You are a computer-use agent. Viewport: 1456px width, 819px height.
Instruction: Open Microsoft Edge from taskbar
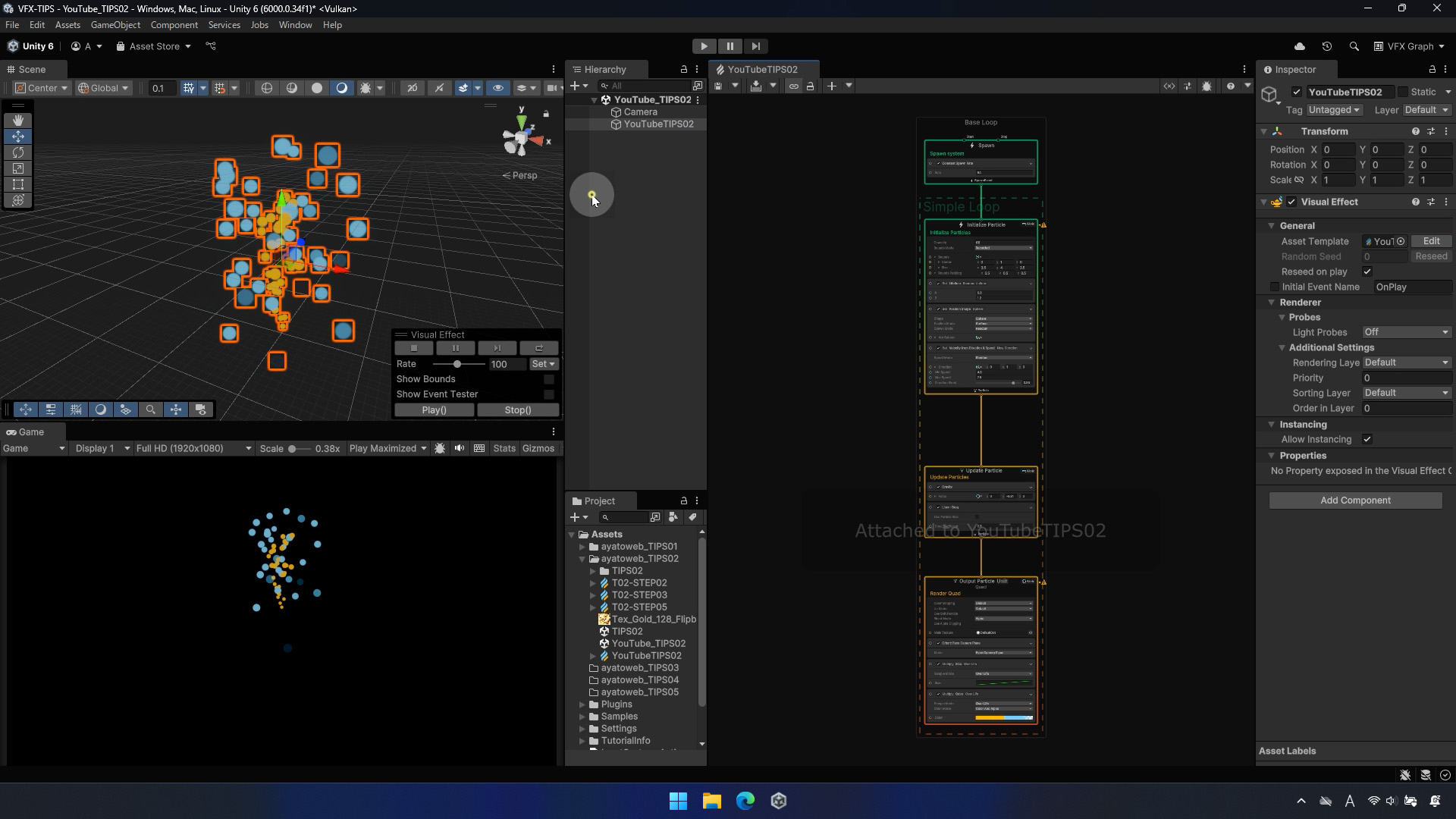745,801
